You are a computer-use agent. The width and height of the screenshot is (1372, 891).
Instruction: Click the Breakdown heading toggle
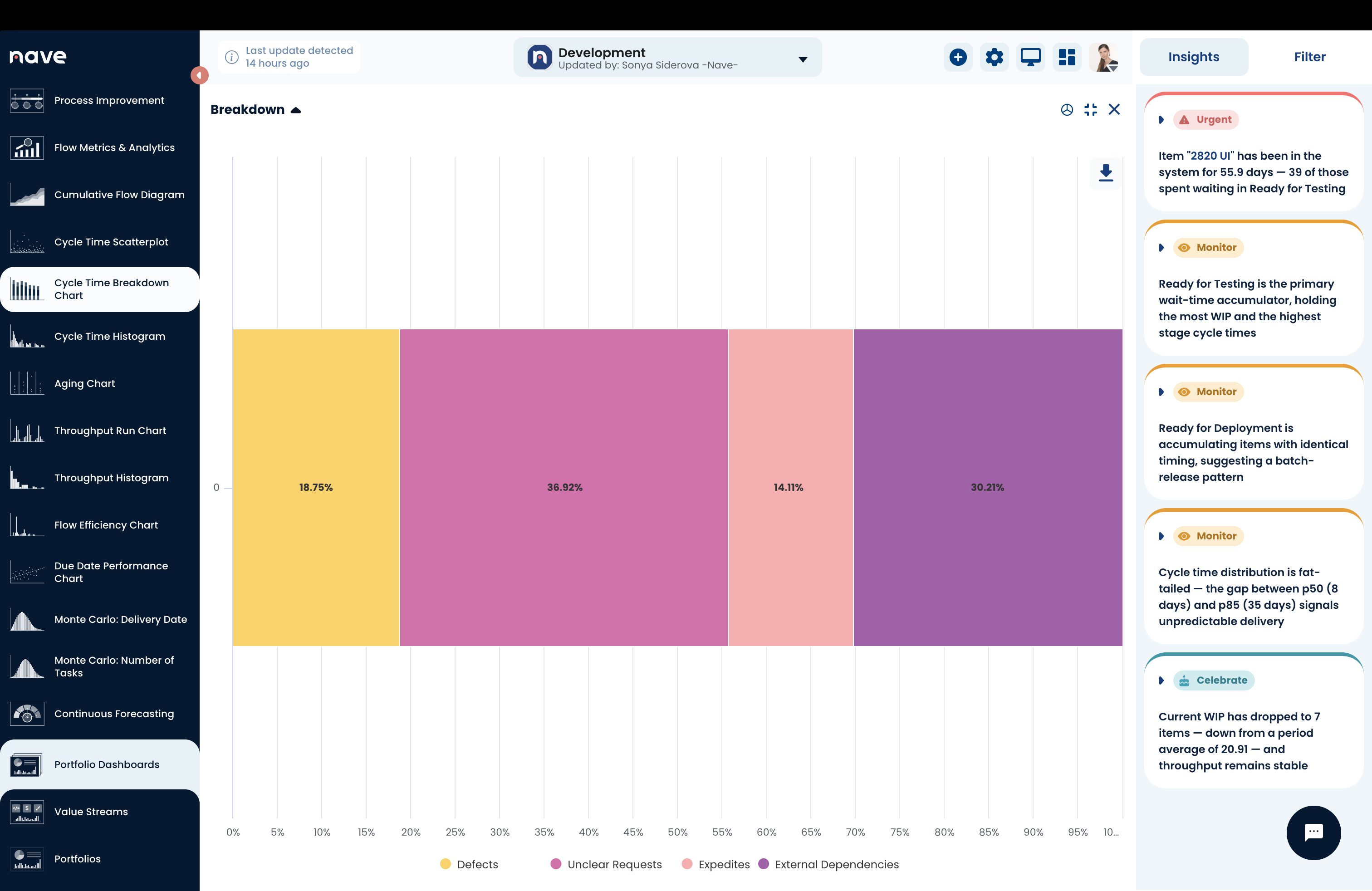[255, 110]
